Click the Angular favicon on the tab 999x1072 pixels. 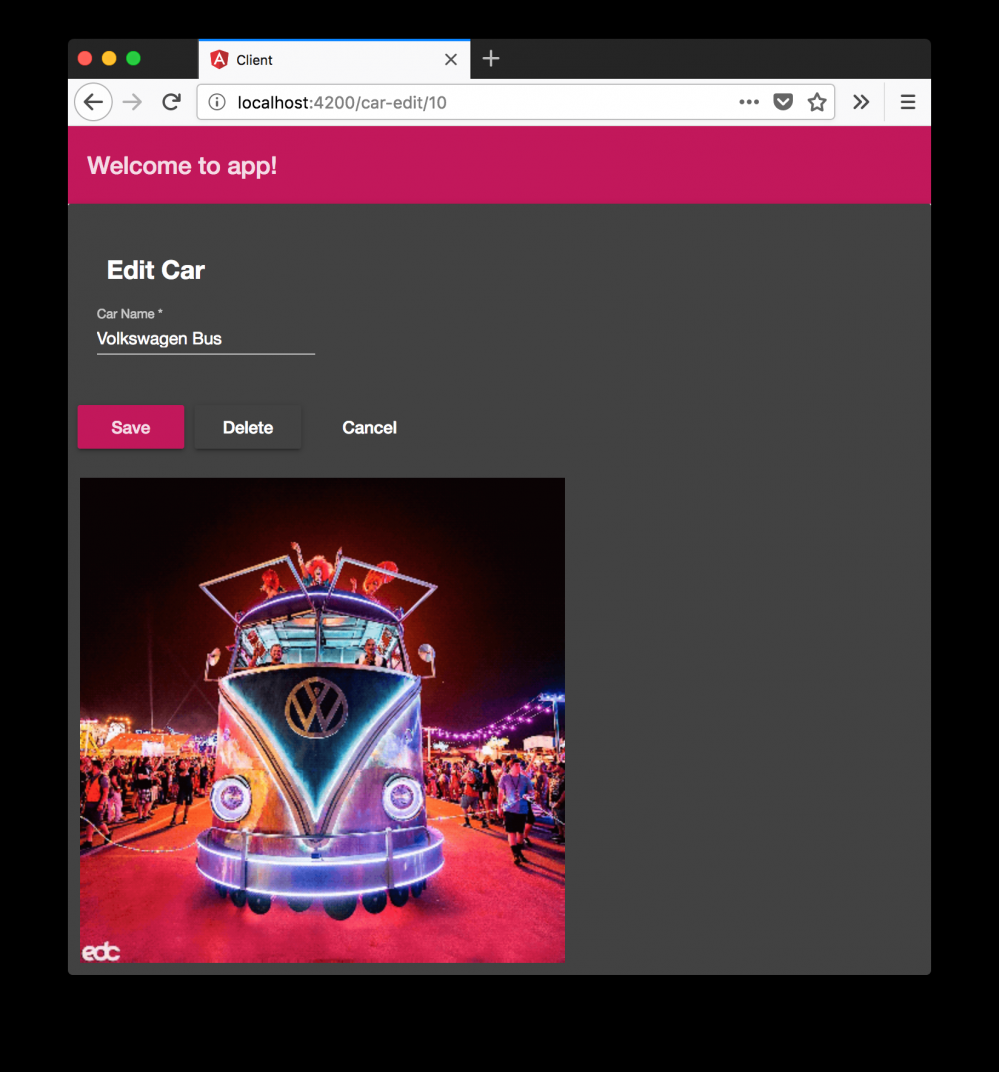coord(219,60)
